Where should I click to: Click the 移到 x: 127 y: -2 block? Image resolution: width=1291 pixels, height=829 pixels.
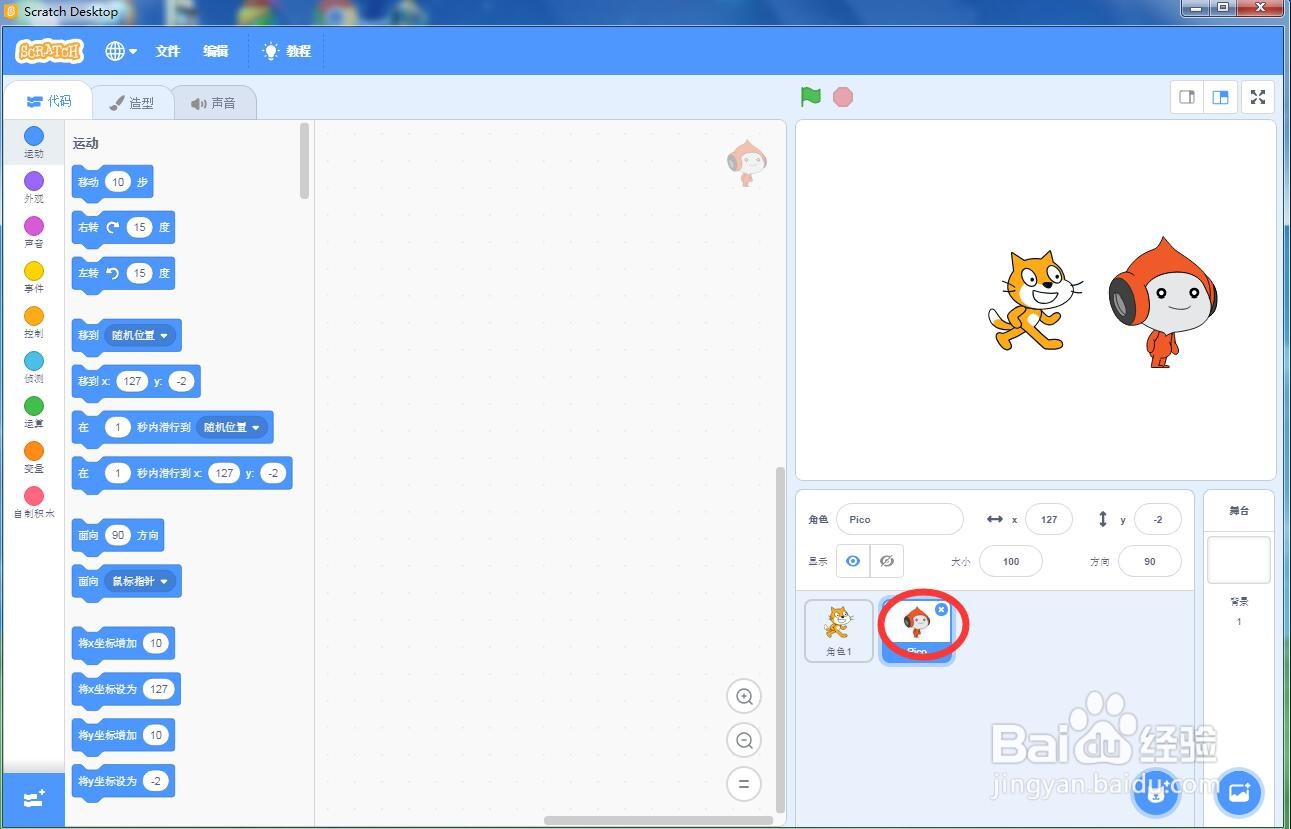pos(136,382)
